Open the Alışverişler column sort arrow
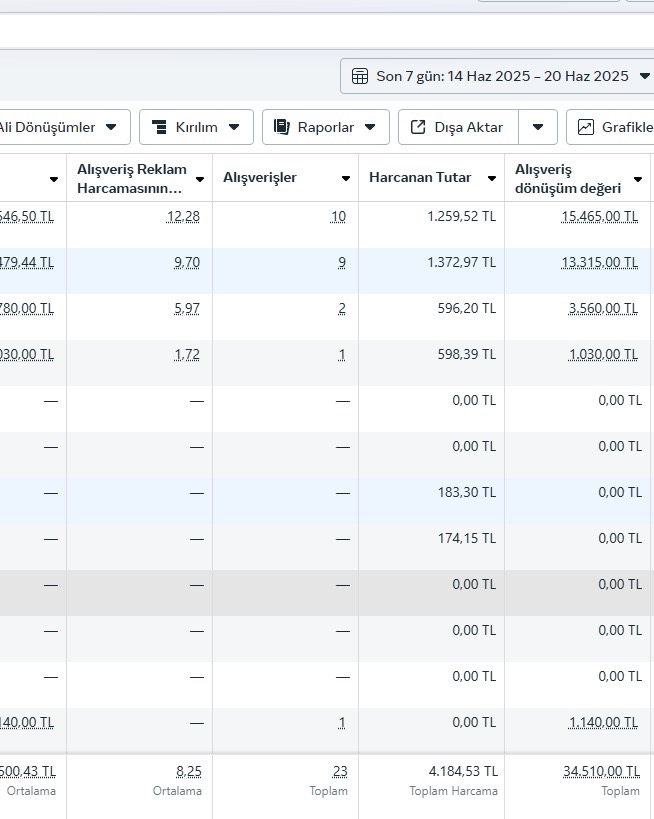The width and height of the screenshot is (654, 819). tap(345, 179)
